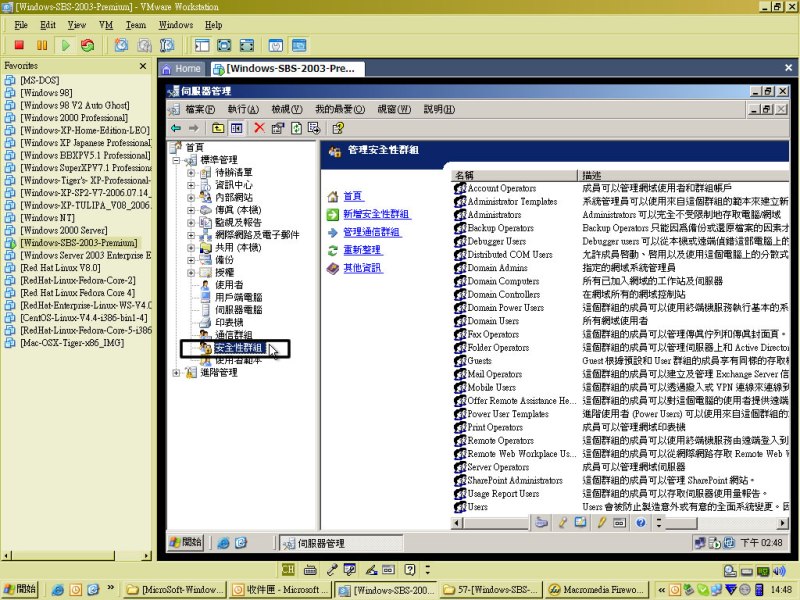Select 用戶端電腦 in the tree
Image resolution: width=800 pixels, height=600 pixels.
(x=238, y=297)
